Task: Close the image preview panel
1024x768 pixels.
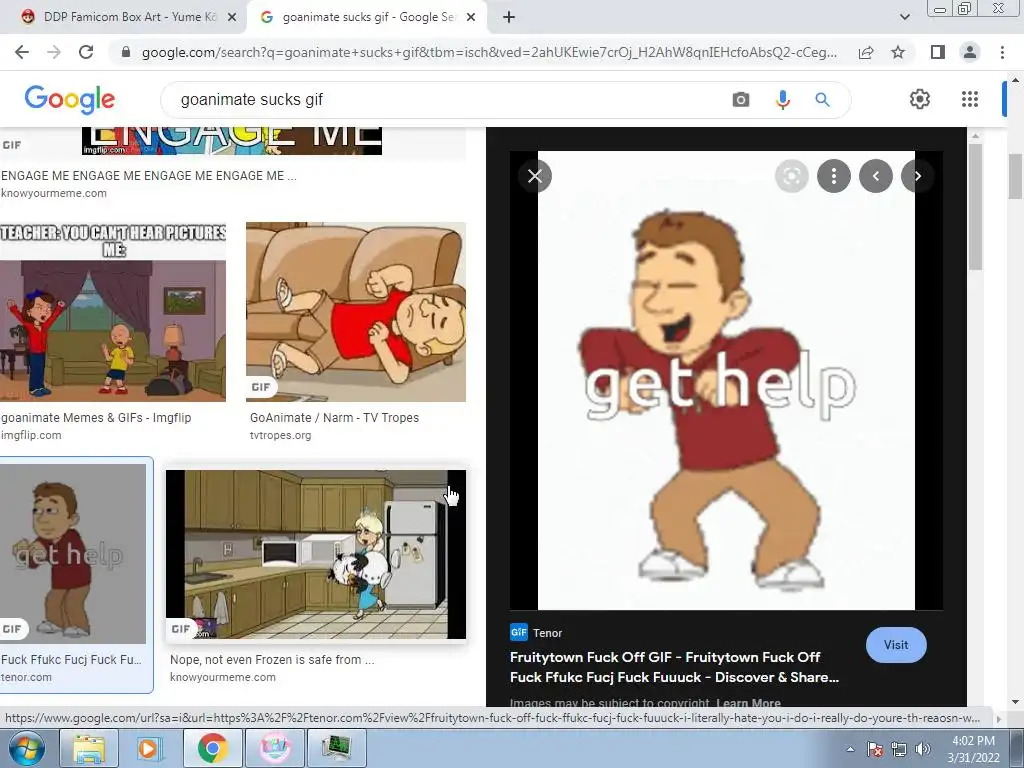Action: [x=535, y=176]
